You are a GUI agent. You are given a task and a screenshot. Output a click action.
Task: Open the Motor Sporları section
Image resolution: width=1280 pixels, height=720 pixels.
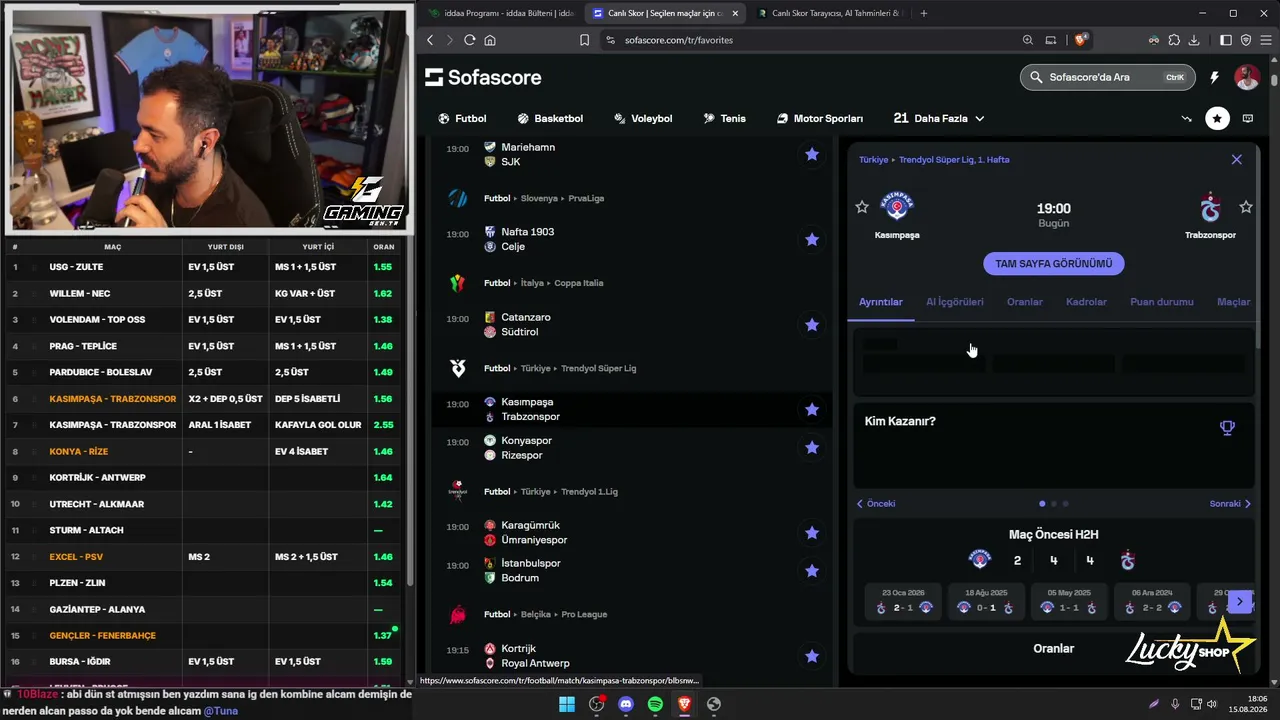pos(820,118)
